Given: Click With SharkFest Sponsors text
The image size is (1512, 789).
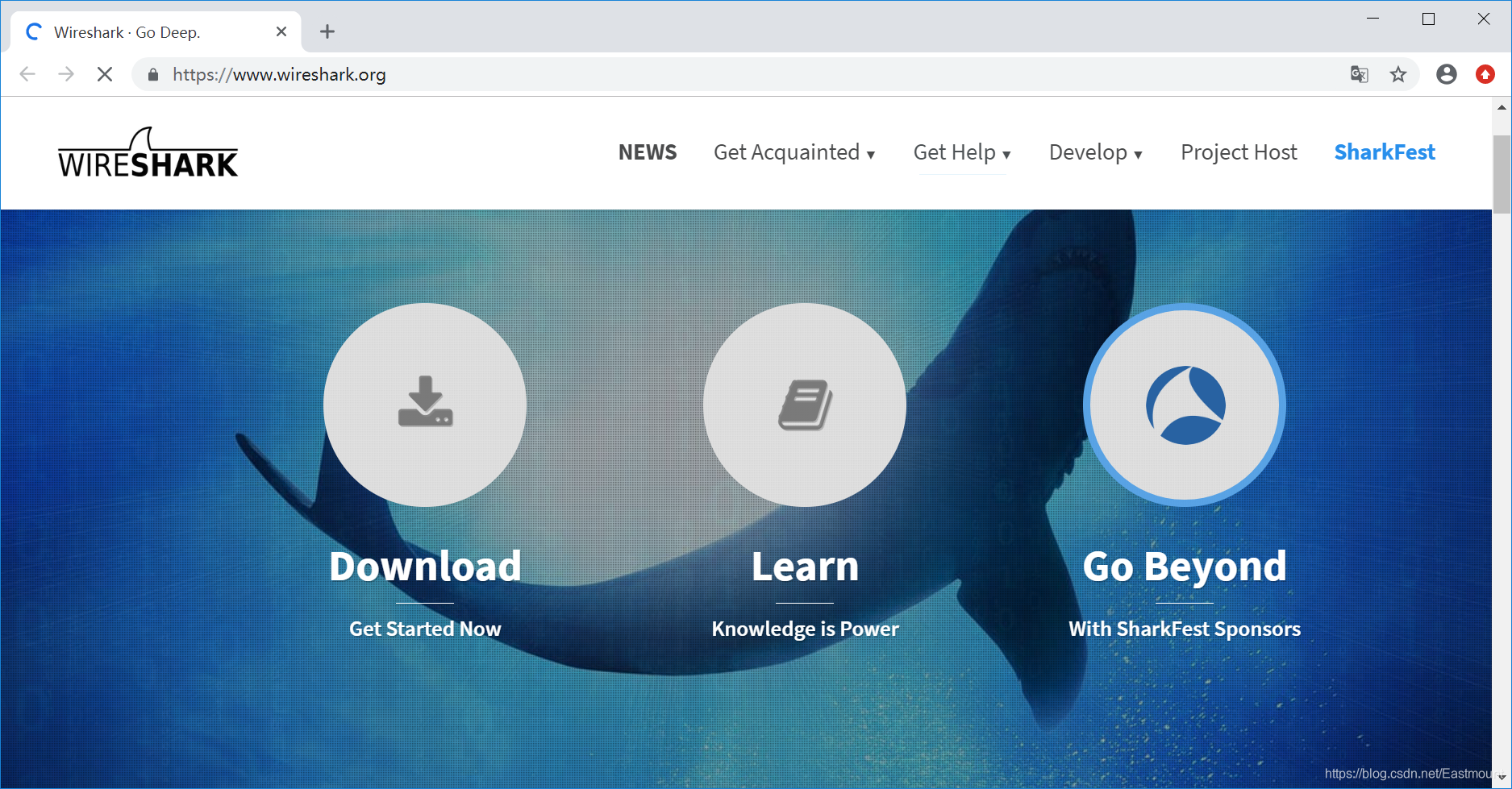Looking at the screenshot, I should (x=1185, y=629).
